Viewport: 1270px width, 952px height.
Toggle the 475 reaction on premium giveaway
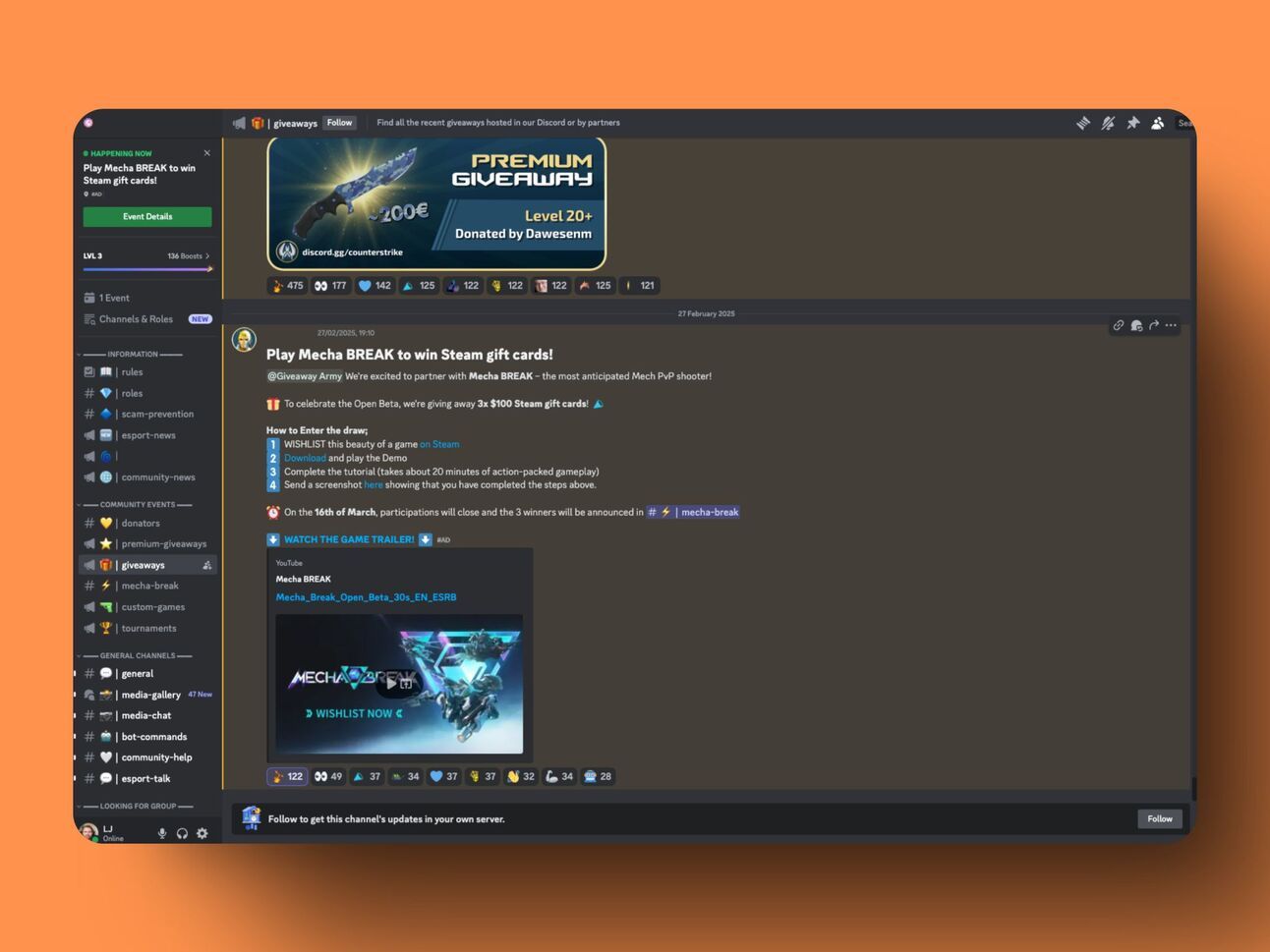click(287, 286)
